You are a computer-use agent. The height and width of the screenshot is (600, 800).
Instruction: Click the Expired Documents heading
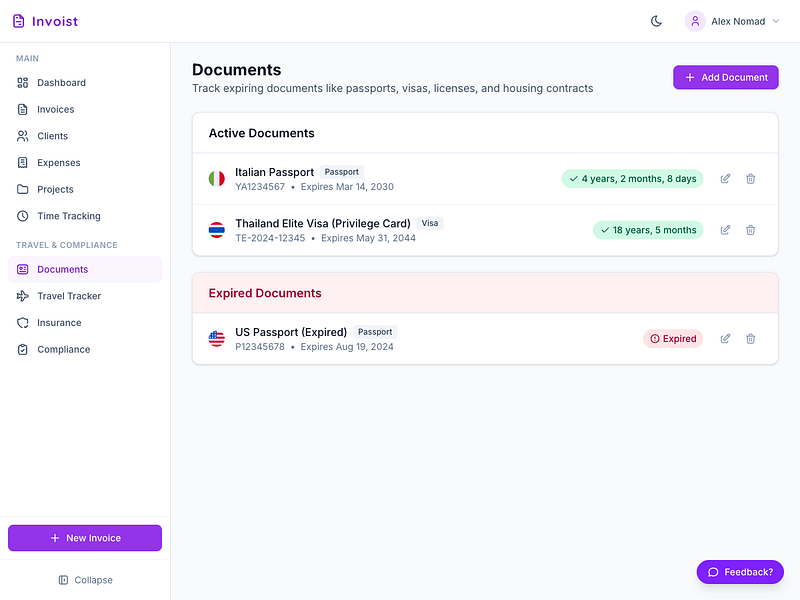265,293
